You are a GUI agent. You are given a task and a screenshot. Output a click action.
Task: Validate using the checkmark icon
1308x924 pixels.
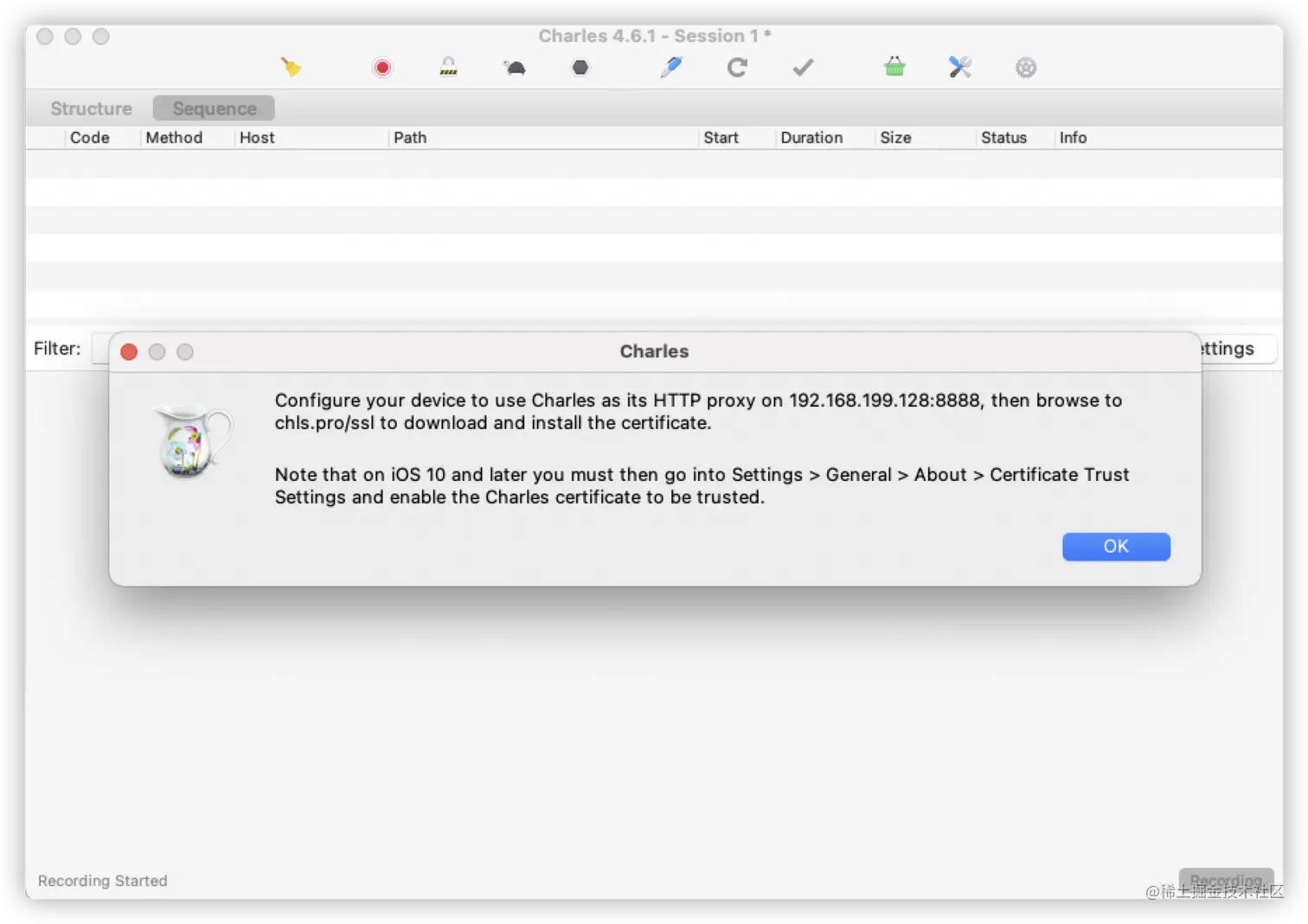tap(803, 67)
